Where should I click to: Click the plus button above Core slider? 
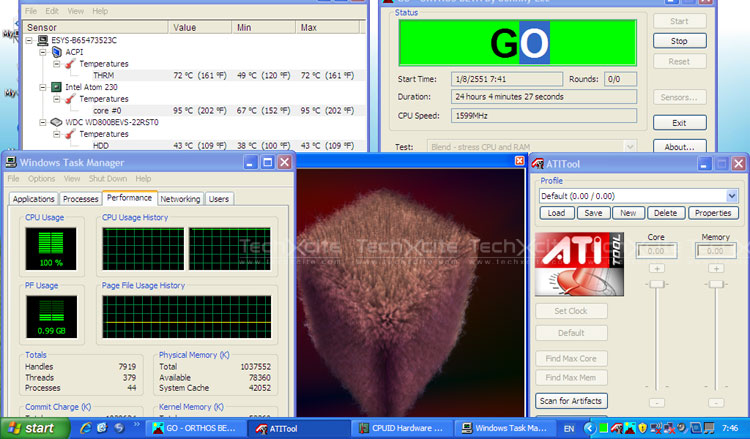657,269
